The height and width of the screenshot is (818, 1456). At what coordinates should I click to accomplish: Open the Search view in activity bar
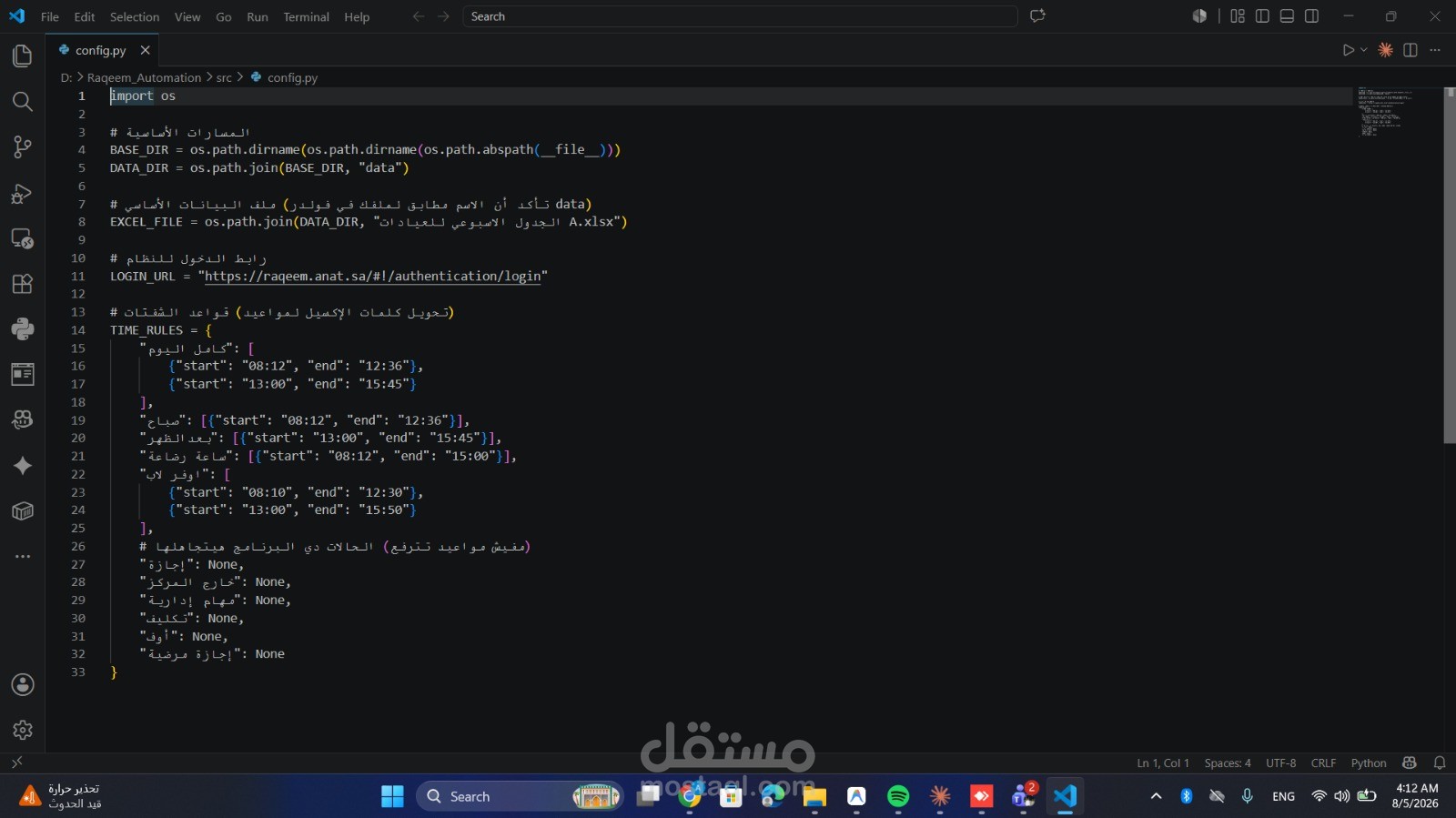pos(23,102)
